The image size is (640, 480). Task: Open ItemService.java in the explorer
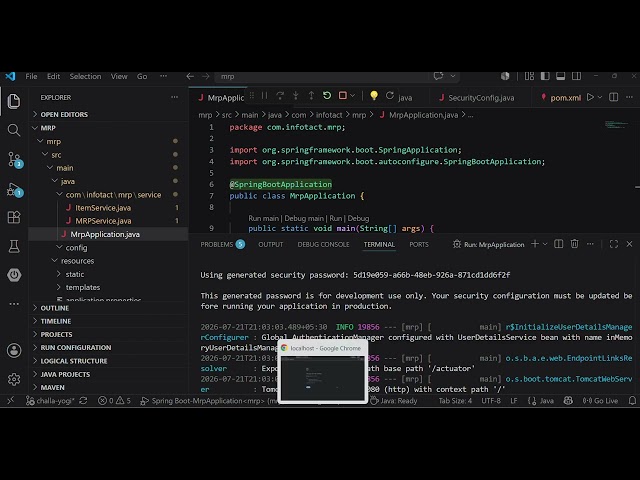[103, 208]
